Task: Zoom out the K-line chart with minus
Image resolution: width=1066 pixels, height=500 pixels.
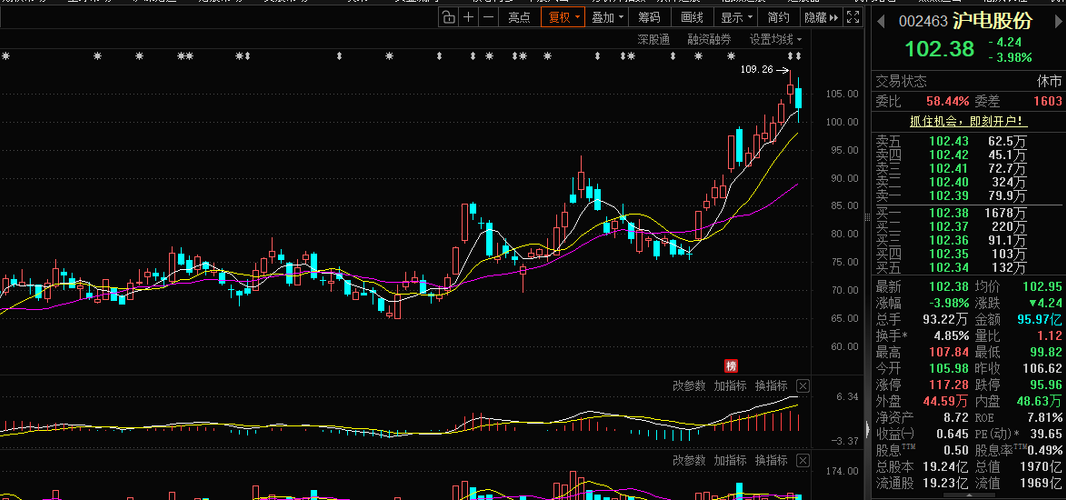Action: 487,18
